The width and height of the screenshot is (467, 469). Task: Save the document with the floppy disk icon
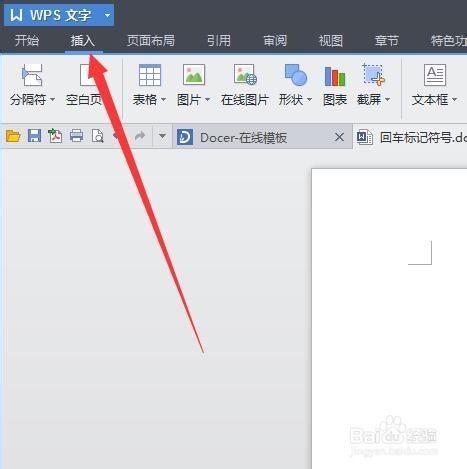(34, 136)
